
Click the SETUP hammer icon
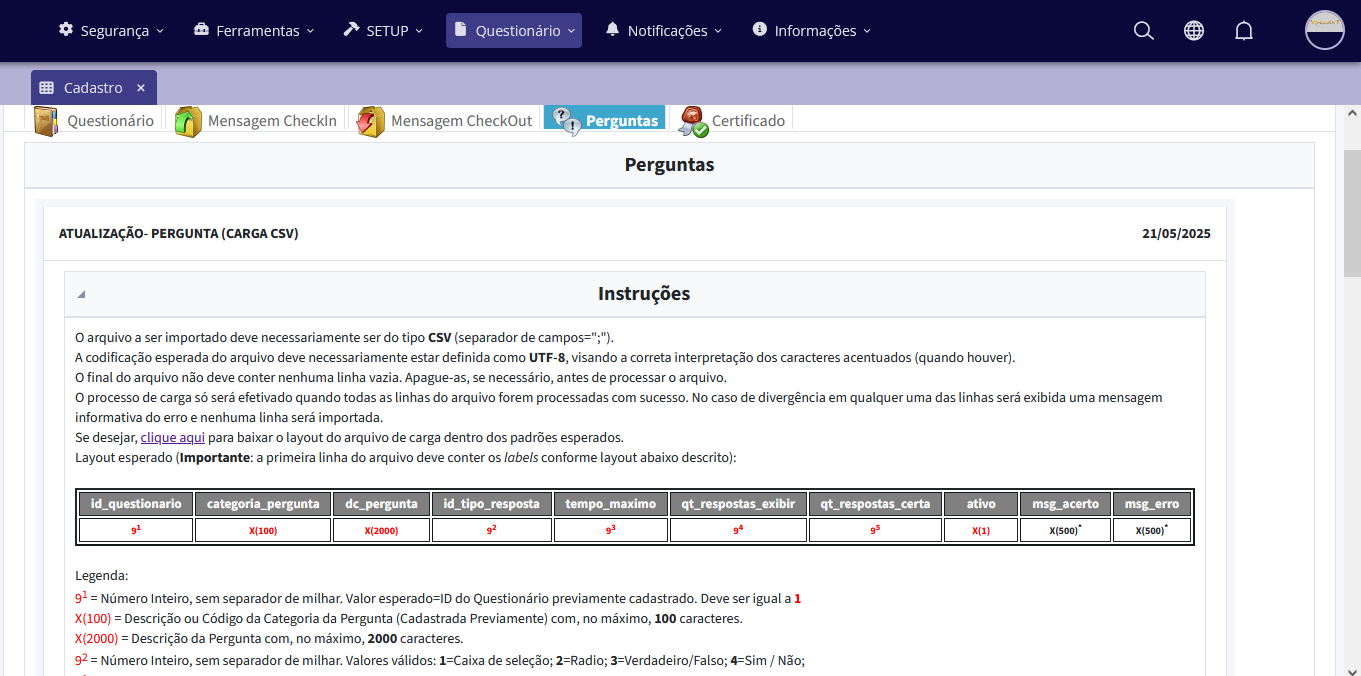[x=351, y=30]
